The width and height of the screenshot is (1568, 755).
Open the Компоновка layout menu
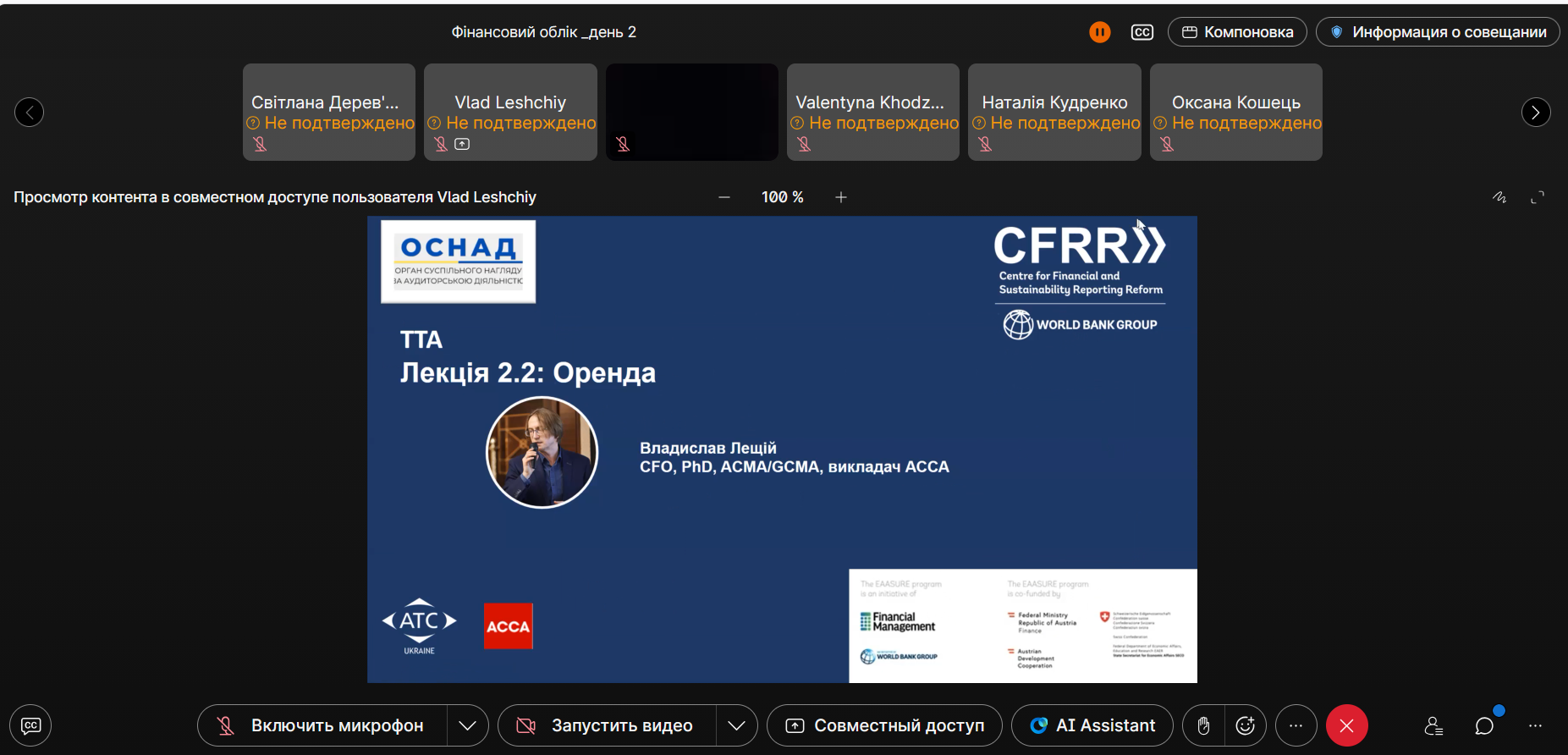tap(1237, 32)
